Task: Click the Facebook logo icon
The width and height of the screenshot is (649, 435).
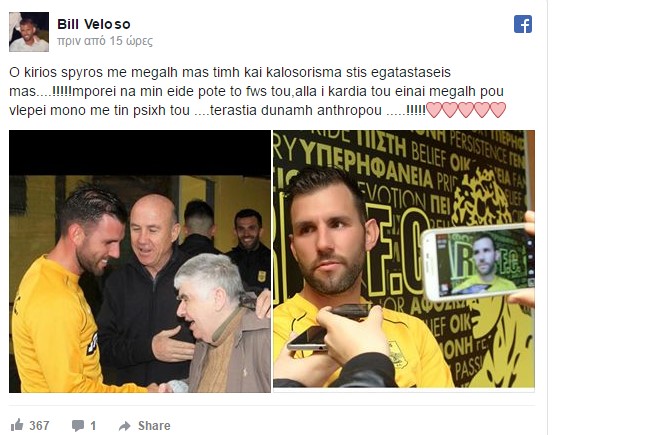Action: [x=523, y=24]
